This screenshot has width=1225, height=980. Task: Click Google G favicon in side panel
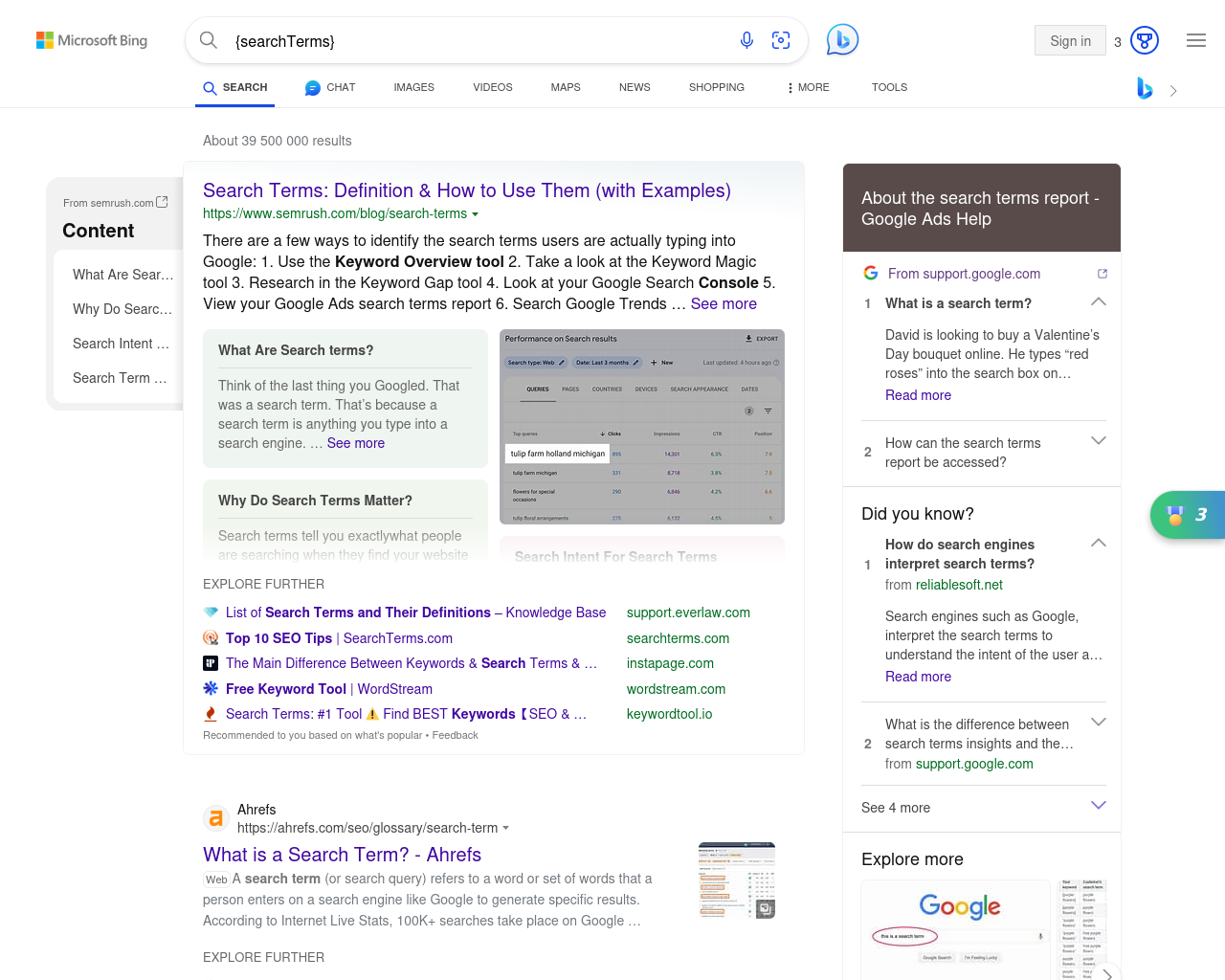point(871,273)
